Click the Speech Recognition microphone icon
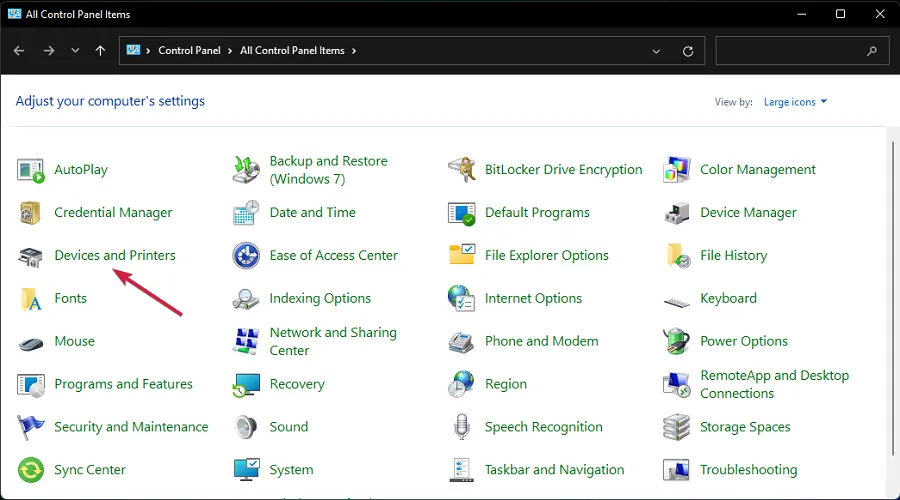The height and width of the screenshot is (500, 900). [x=461, y=427]
